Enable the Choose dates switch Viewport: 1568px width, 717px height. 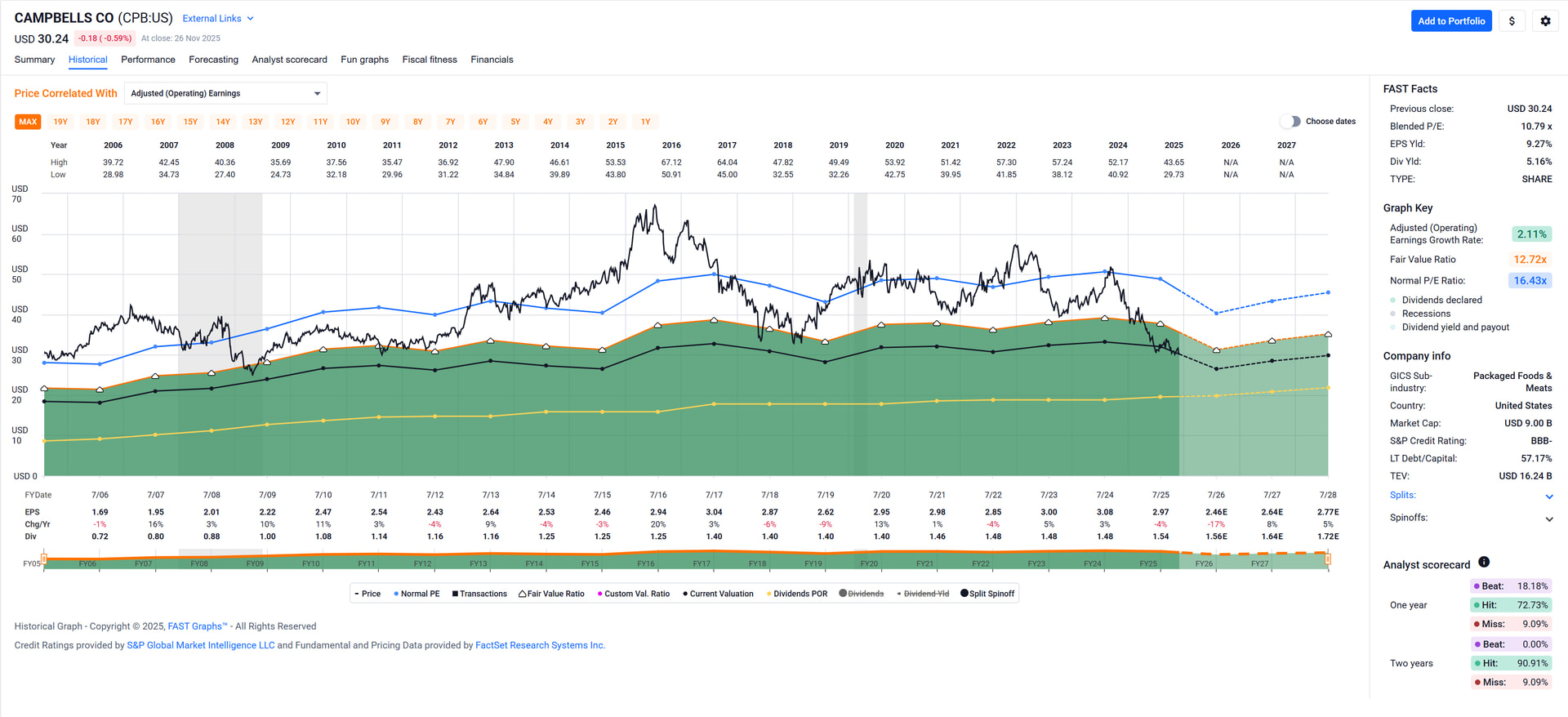[x=1290, y=121]
